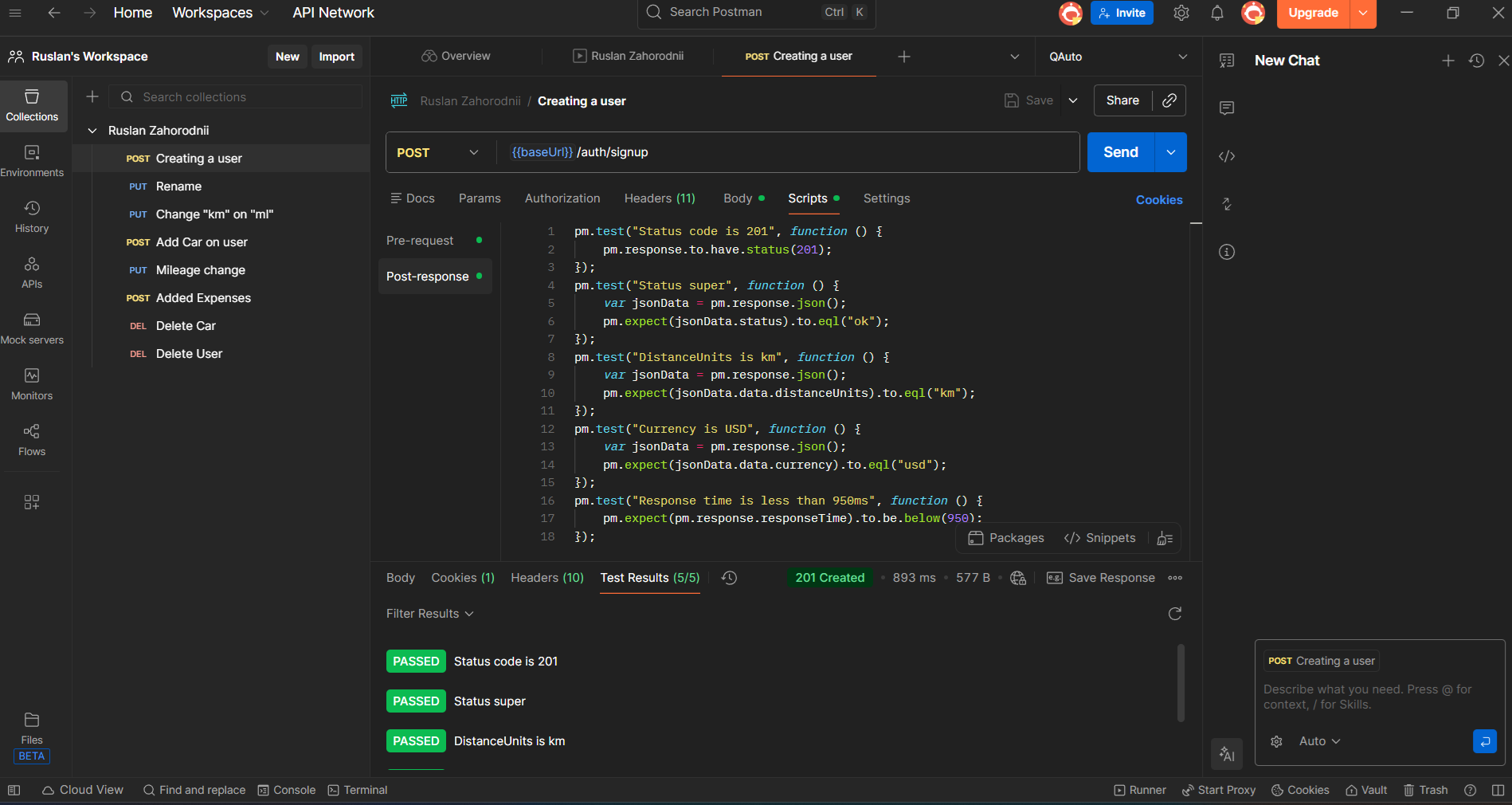This screenshot has height=805, width=1512.
Task: Click the Cookies link
Action: click(x=1158, y=200)
